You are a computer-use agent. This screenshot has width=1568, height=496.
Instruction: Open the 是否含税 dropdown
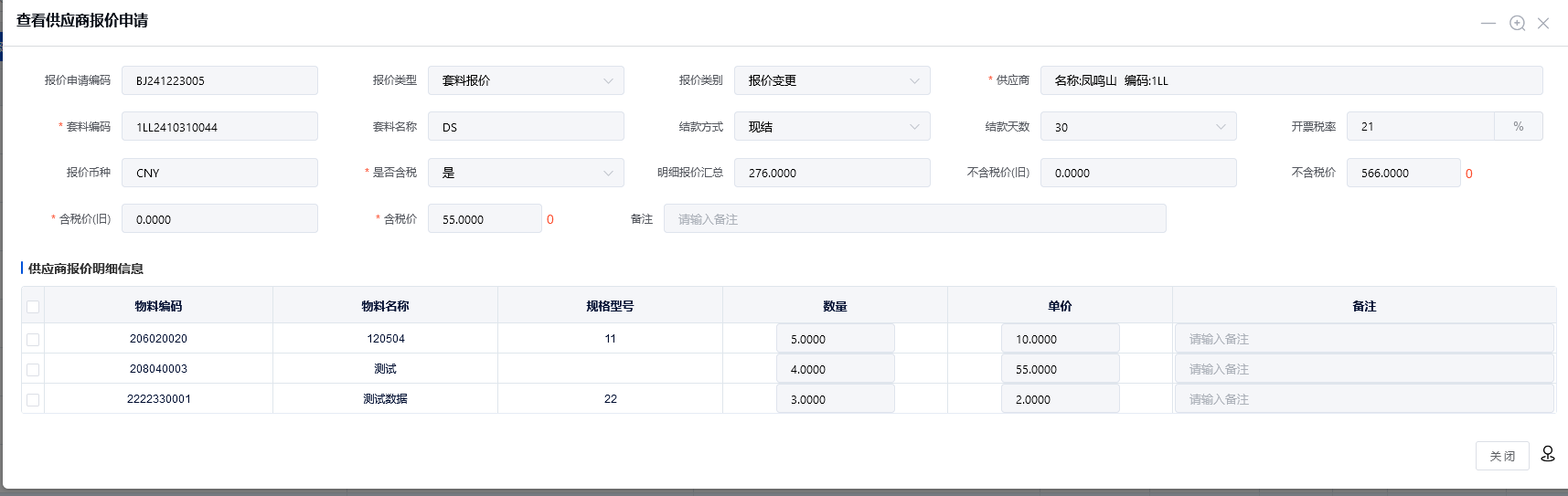pyautogui.click(x=526, y=173)
